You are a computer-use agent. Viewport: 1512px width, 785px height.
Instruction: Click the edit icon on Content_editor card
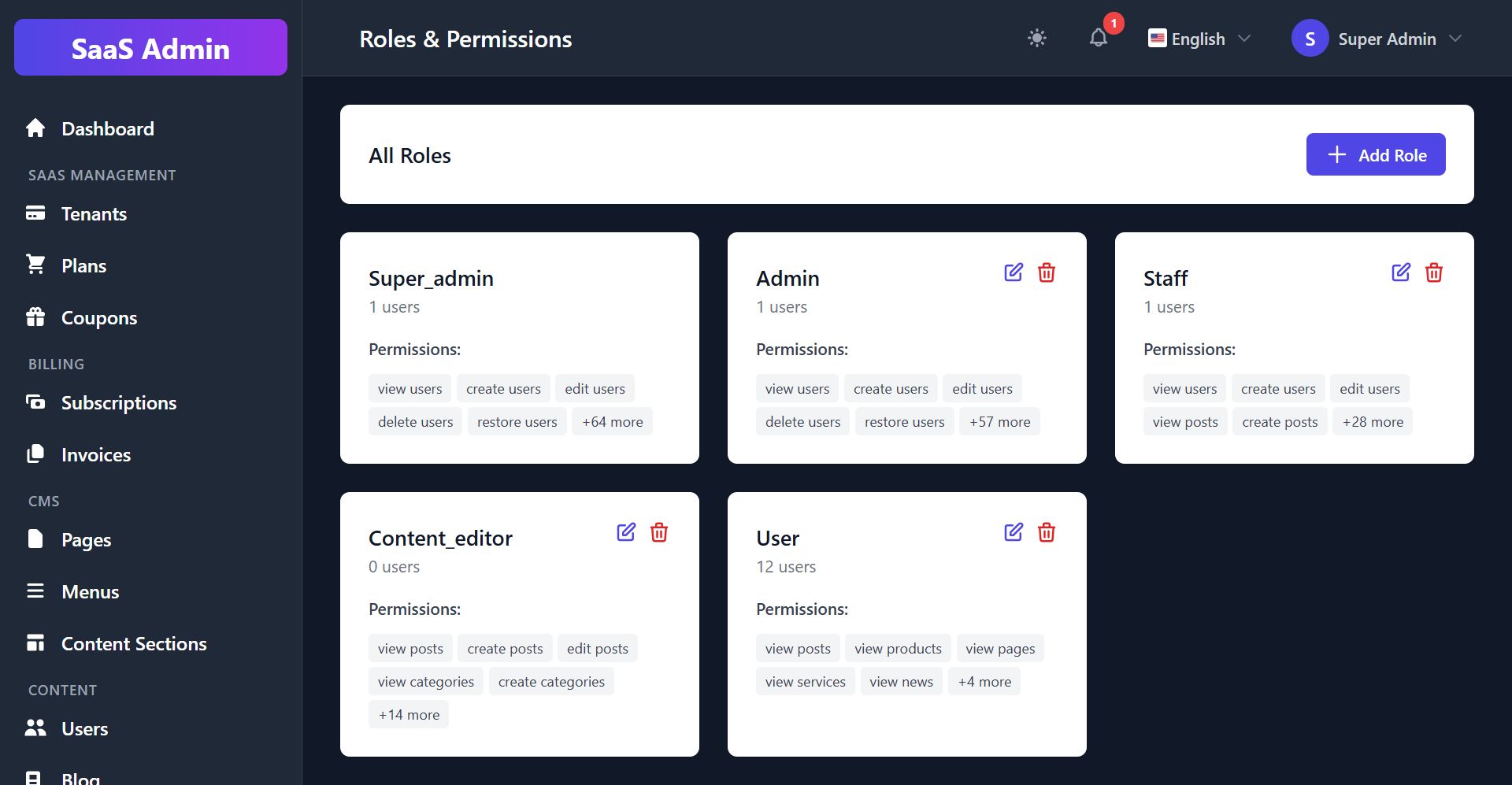click(x=626, y=532)
